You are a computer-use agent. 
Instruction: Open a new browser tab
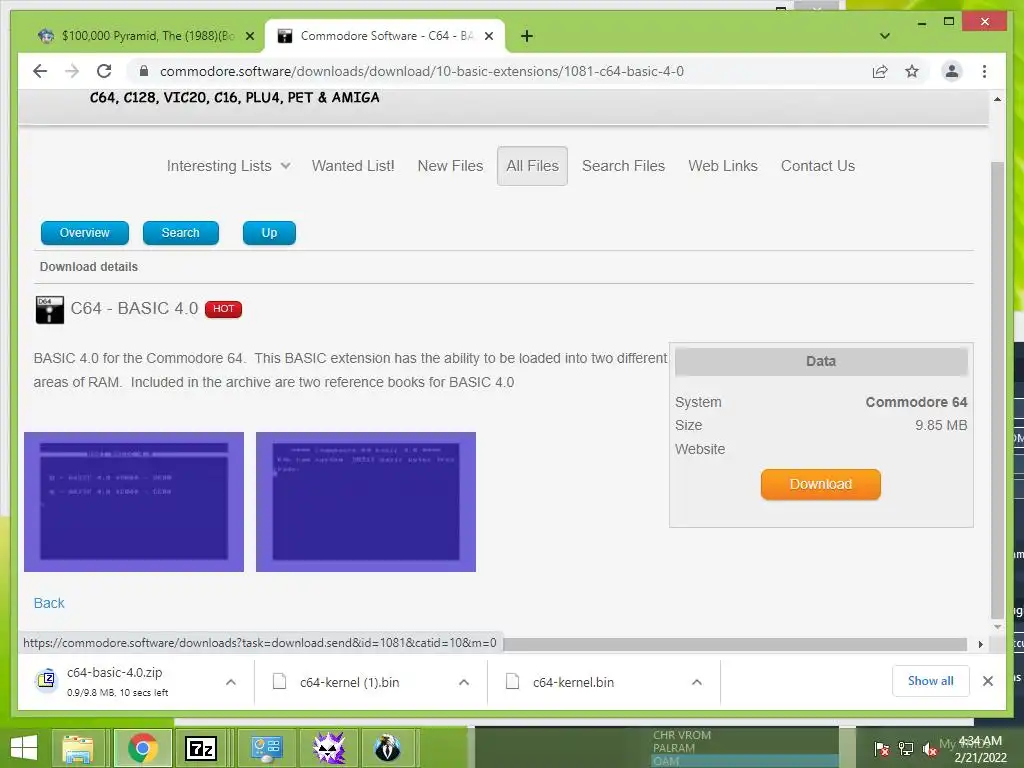click(527, 36)
